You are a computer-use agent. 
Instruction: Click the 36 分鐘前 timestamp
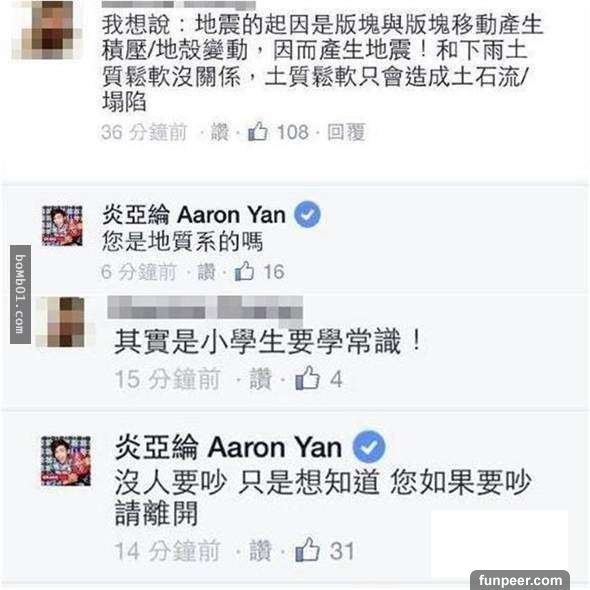tap(144, 132)
